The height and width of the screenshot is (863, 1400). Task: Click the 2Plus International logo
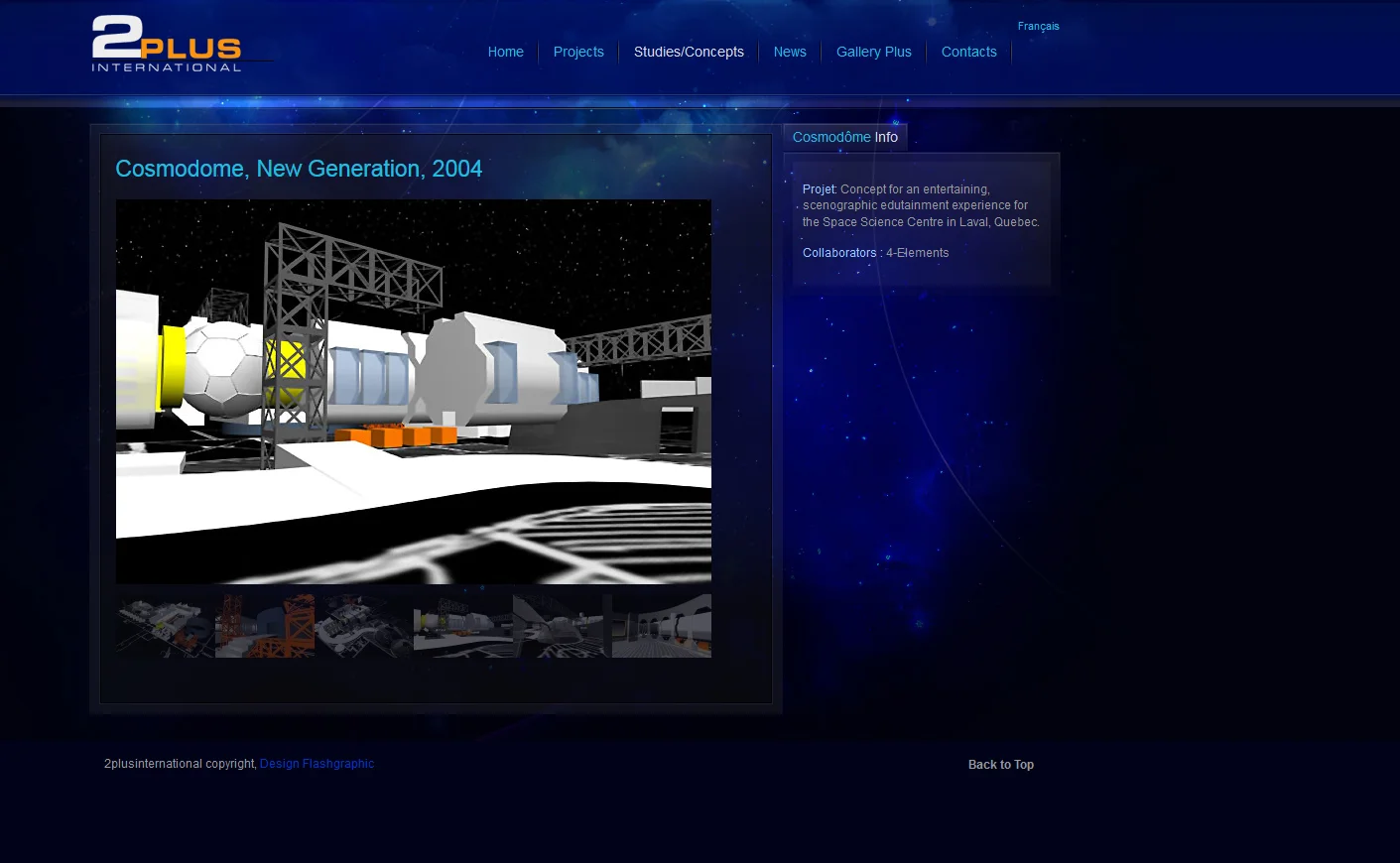[168, 44]
